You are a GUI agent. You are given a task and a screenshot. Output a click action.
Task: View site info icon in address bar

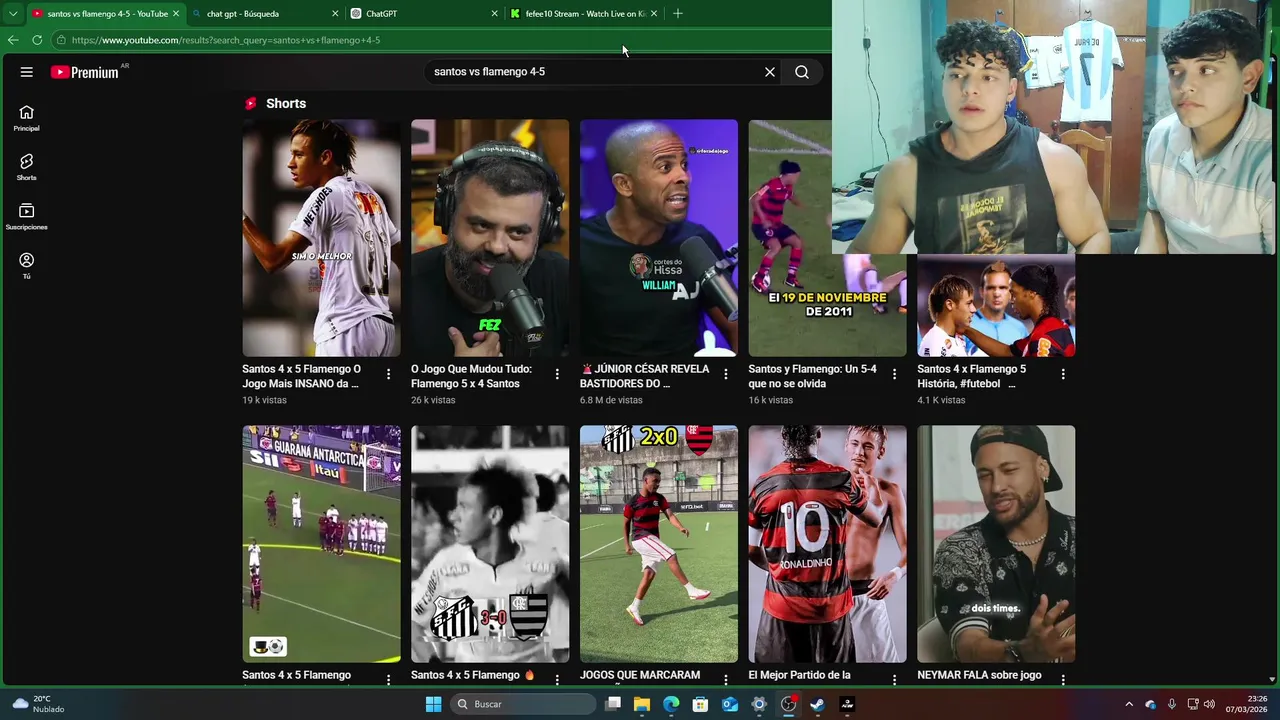tap(61, 40)
